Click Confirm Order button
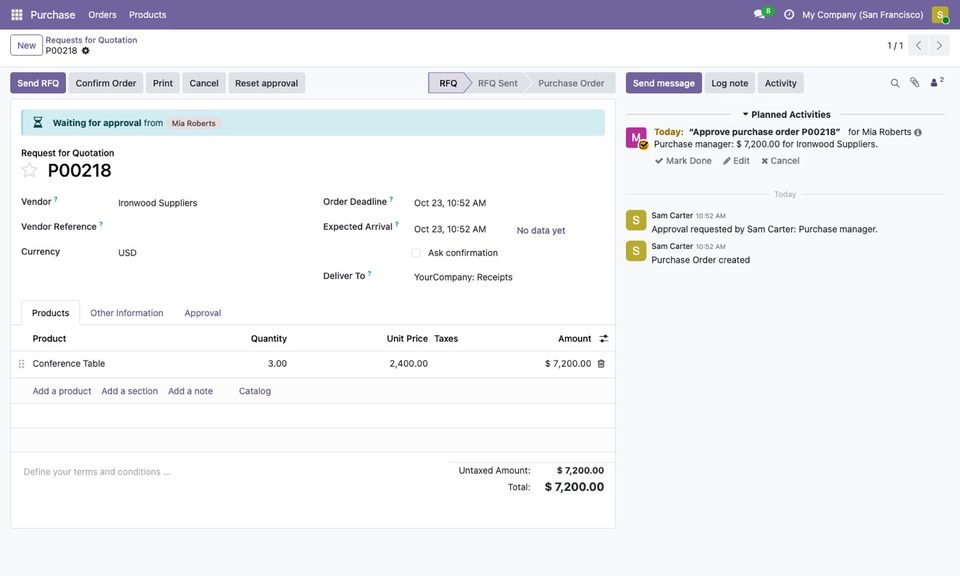Image resolution: width=960 pixels, height=576 pixels. click(106, 83)
